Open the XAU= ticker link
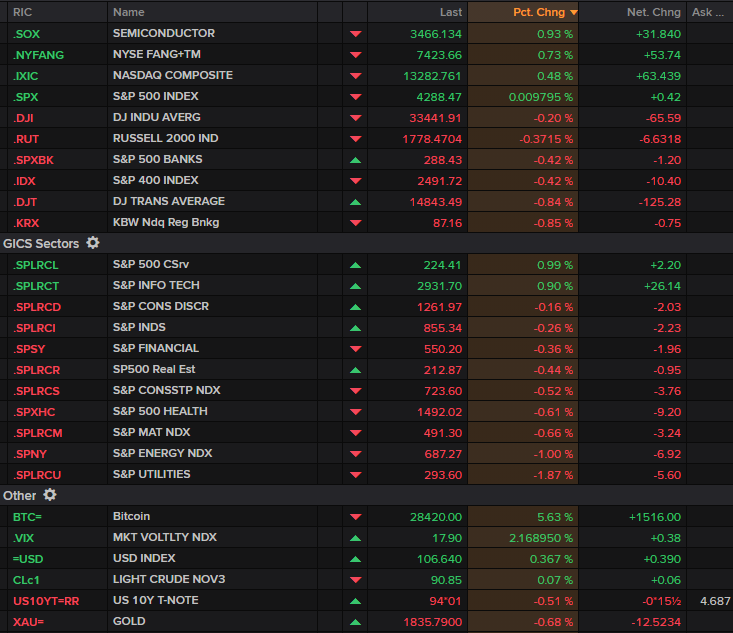The height and width of the screenshot is (633, 733). tap(28, 622)
